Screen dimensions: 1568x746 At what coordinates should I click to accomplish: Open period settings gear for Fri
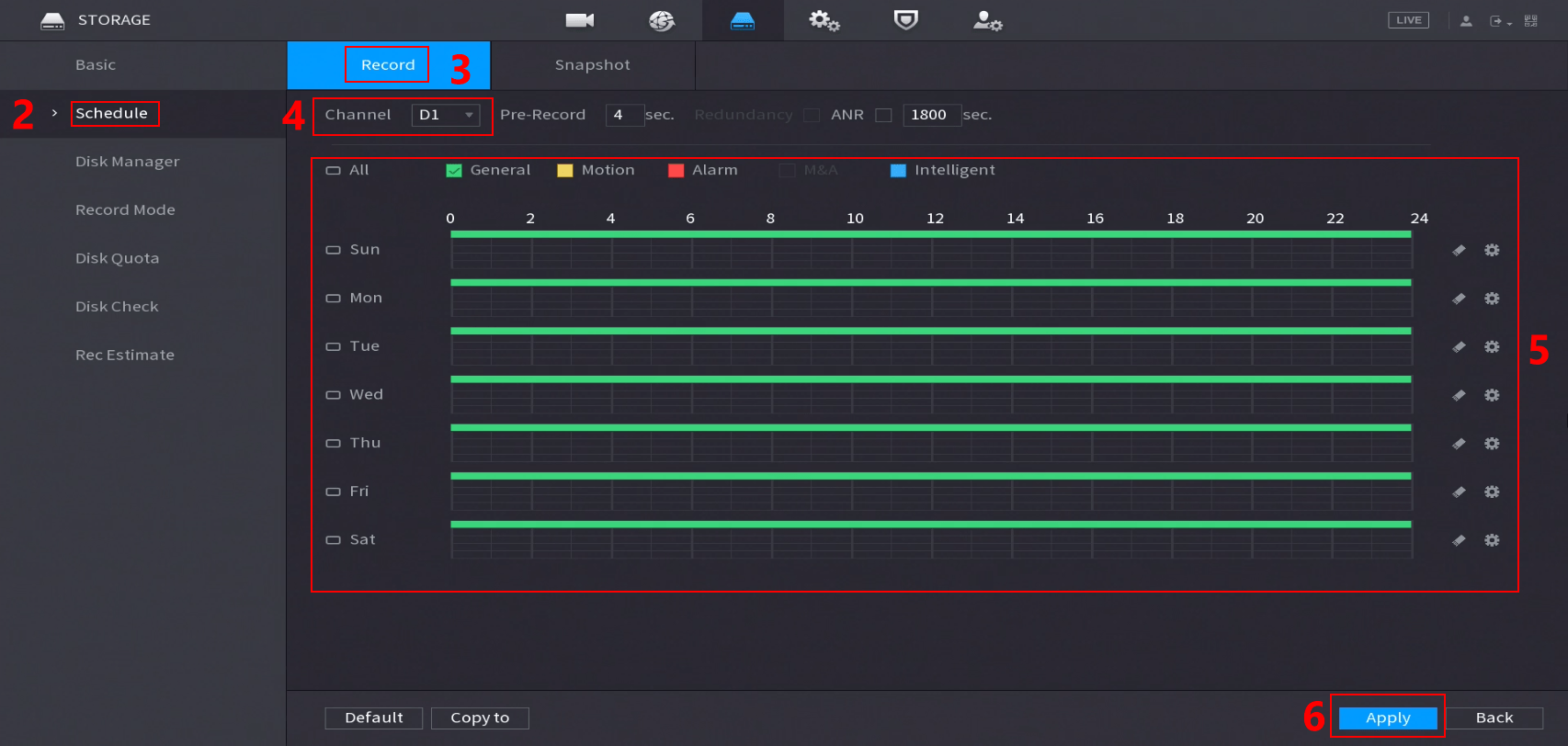[x=1492, y=492]
